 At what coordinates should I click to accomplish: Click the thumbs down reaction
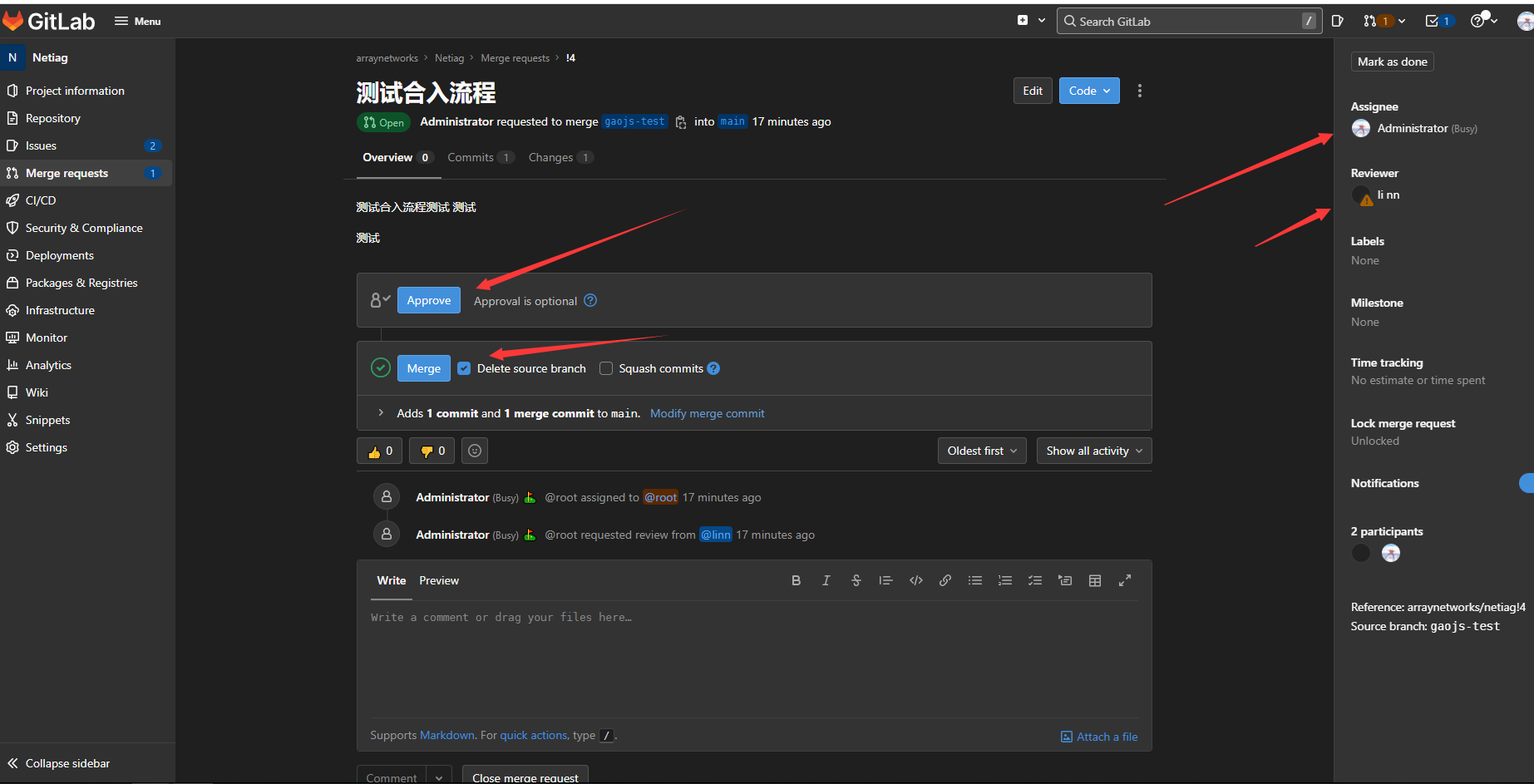pyautogui.click(x=432, y=451)
